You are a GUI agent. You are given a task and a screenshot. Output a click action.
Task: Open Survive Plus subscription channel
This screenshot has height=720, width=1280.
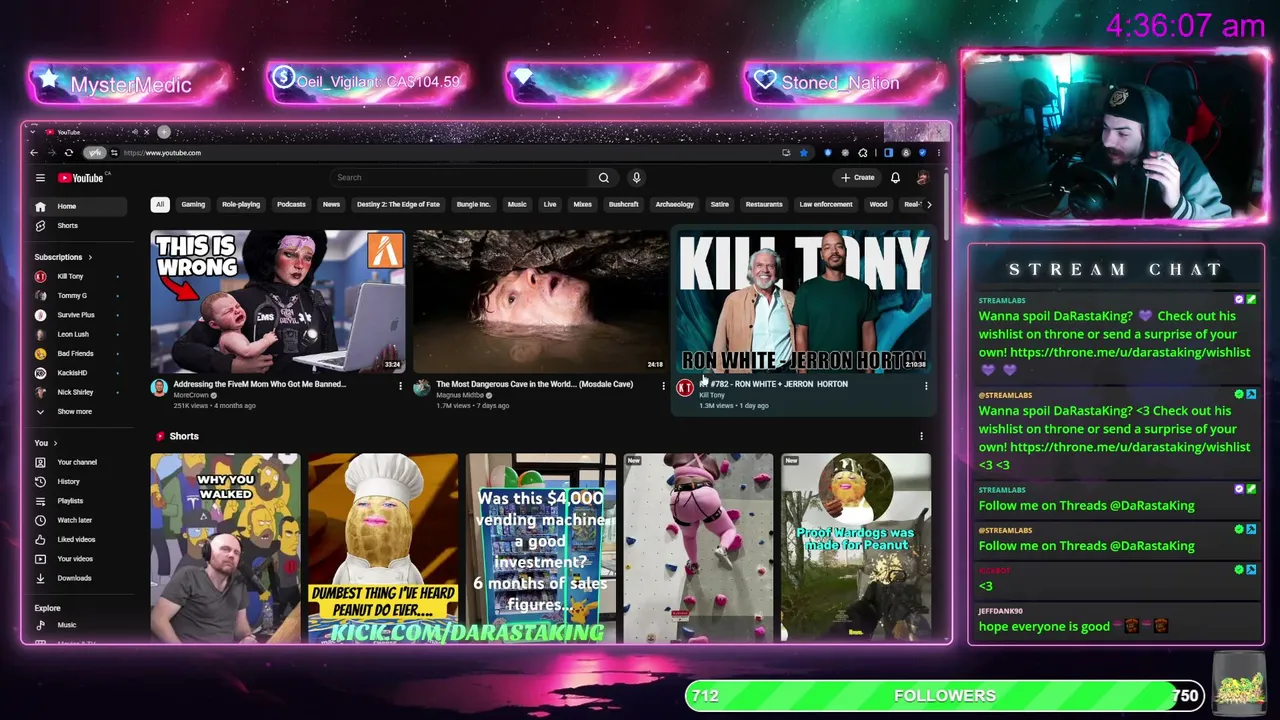point(78,315)
